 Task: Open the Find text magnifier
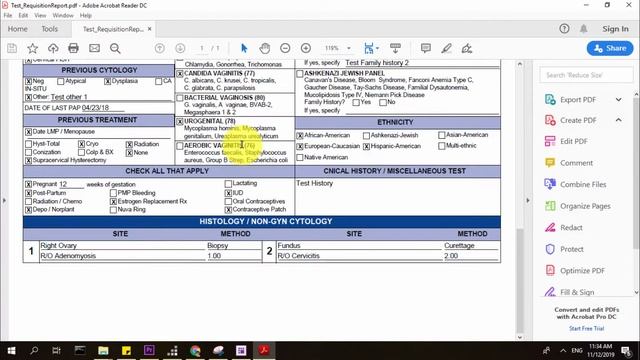pyautogui.click(x=115, y=48)
